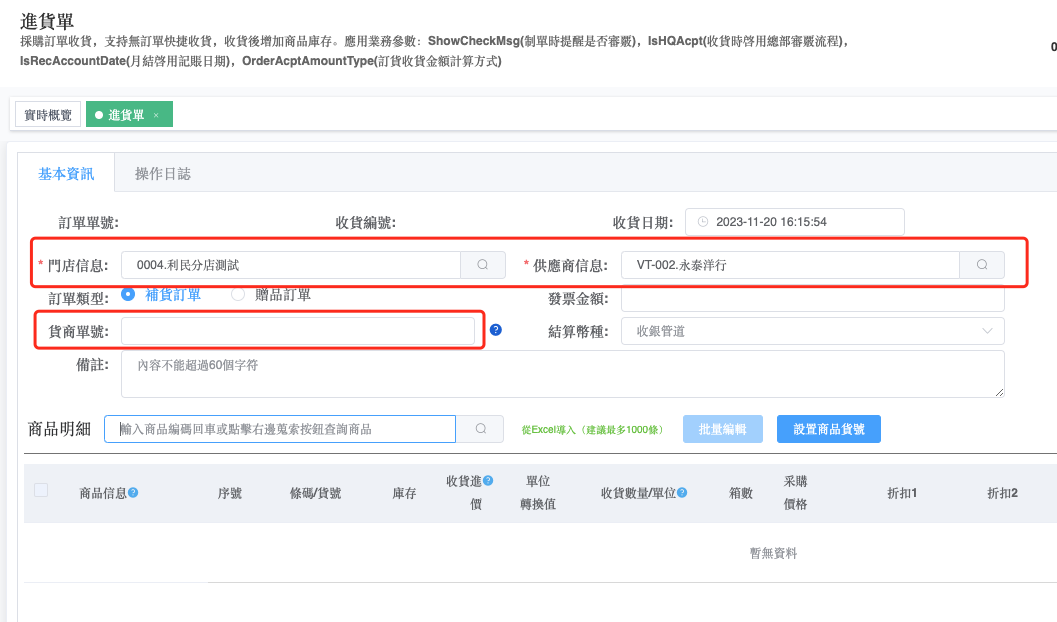The image size is (1057, 622).
Task: Tick the select-all checkbox in table header
Action: (x=41, y=490)
